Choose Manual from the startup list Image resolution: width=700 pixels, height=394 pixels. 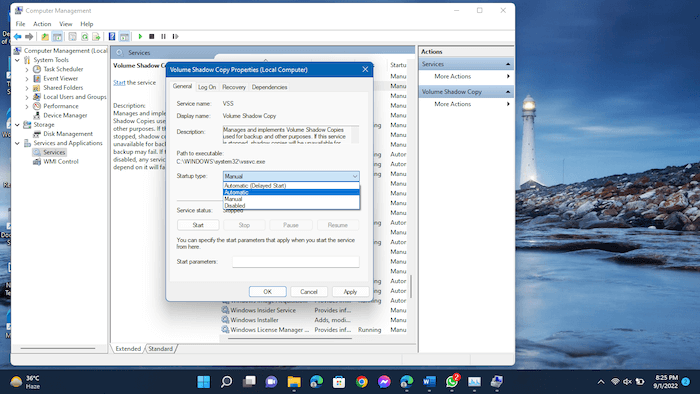pyautogui.click(x=291, y=199)
